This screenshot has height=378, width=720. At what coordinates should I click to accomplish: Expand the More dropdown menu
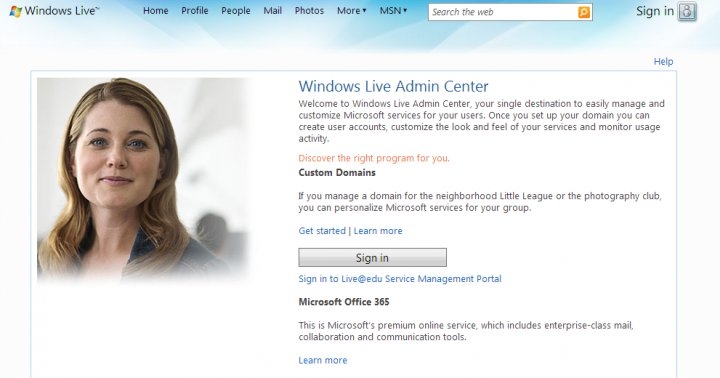(351, 11)
